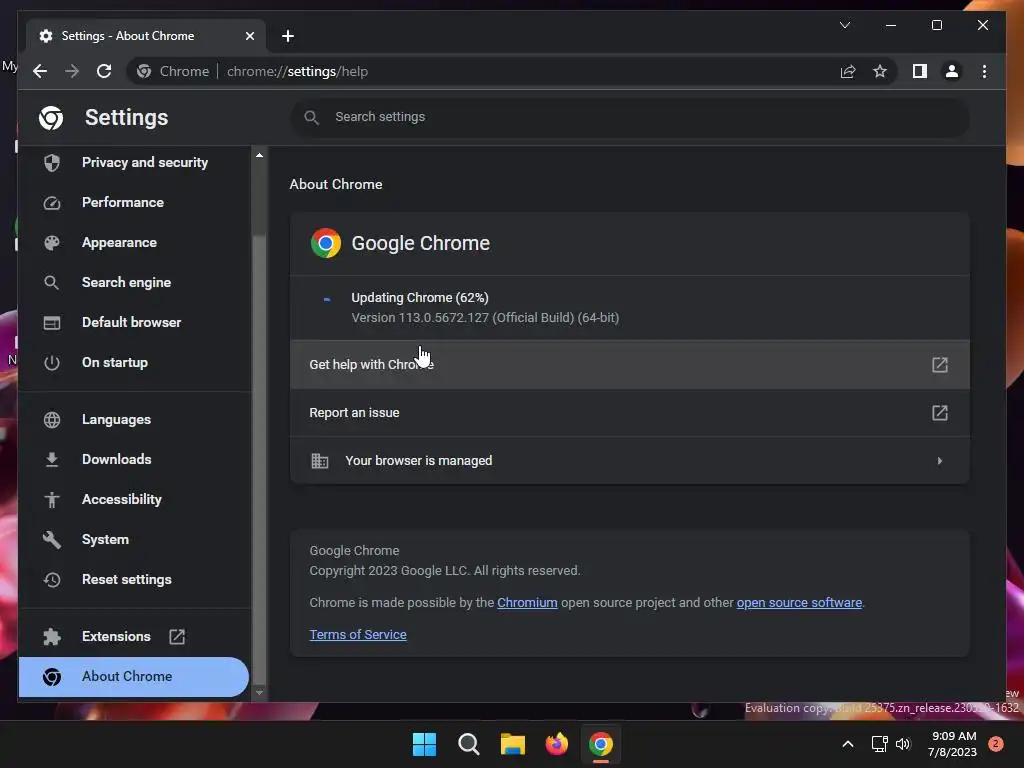The height and width of the screenshot is (768, 1024).
Task: Select About Chrome in sidebar
Action: click(x=134, y=677)
